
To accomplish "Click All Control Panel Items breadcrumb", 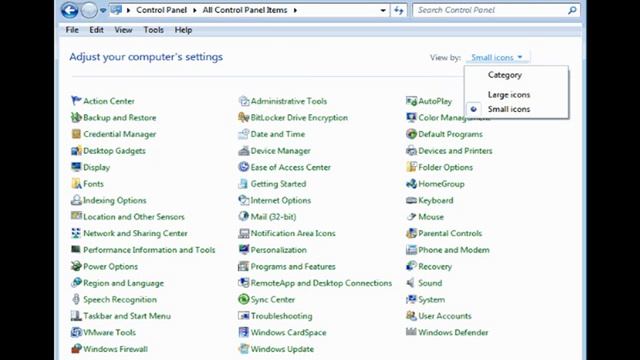I will [x=245, y=10].
